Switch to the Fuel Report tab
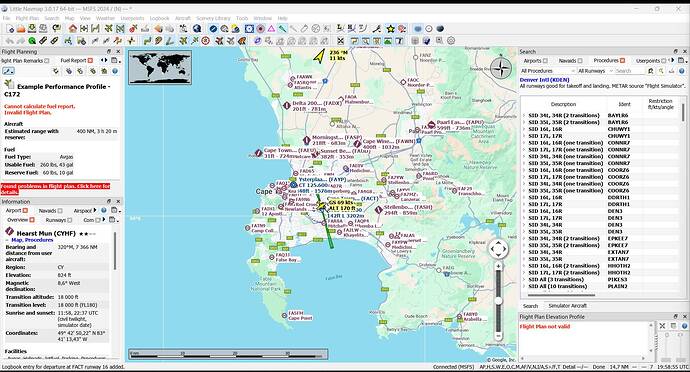This screenshot has width=690, height=372. tap(76, 60)
